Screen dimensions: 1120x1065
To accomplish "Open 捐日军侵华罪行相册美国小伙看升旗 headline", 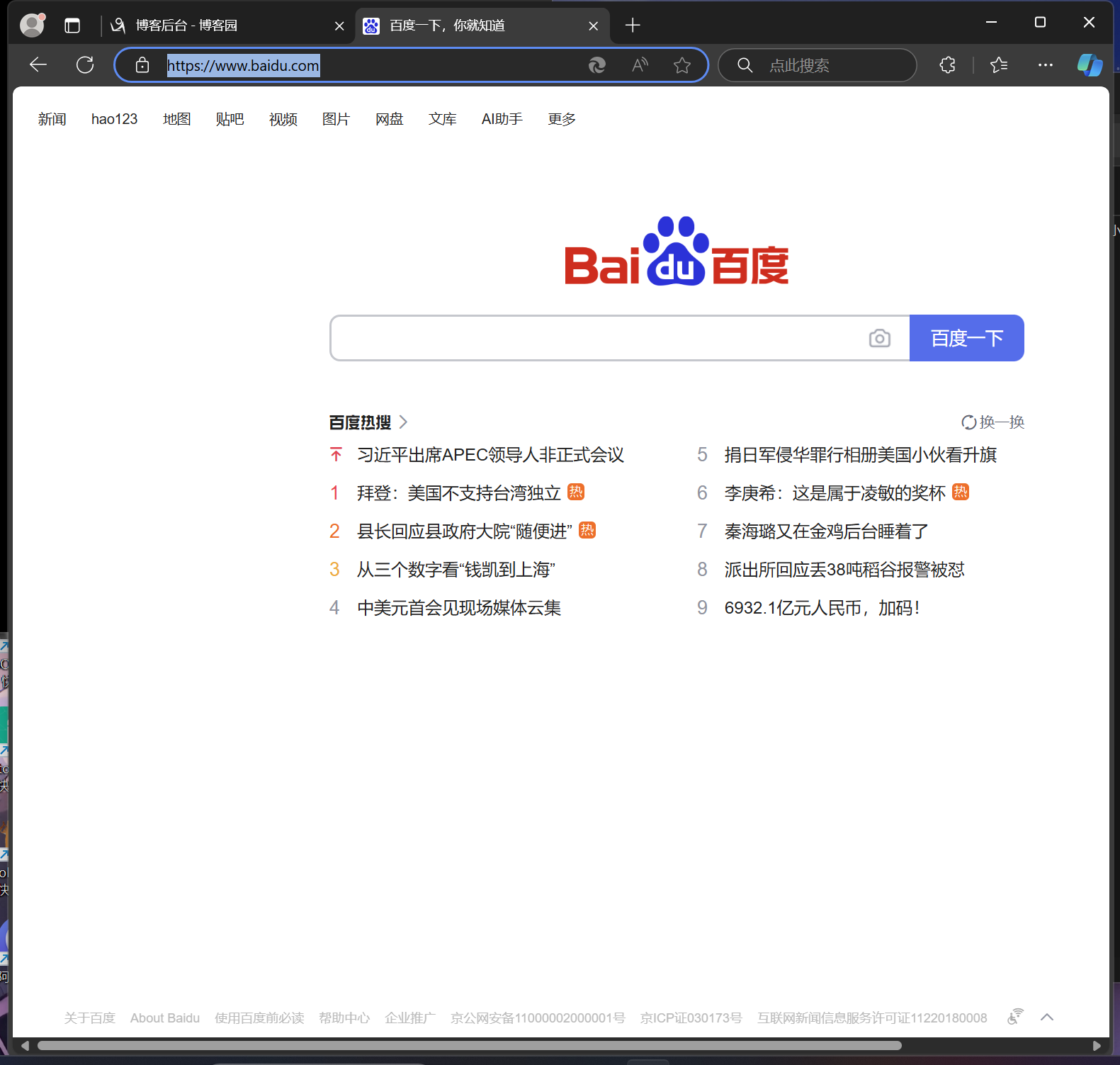I will tap(861, 455).
